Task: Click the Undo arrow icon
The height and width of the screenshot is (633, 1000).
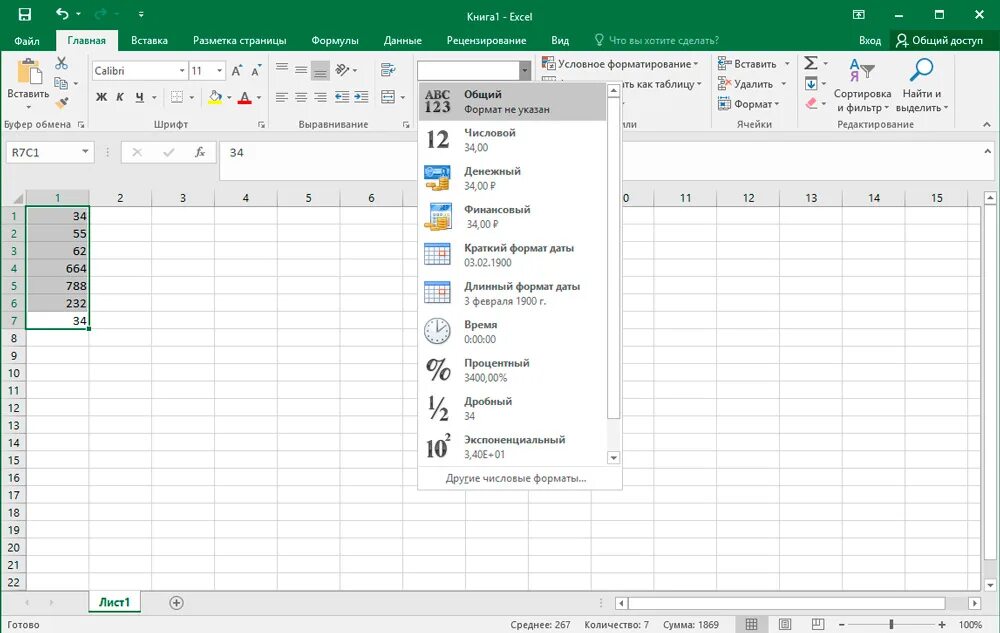Action: tap(62, 14)
